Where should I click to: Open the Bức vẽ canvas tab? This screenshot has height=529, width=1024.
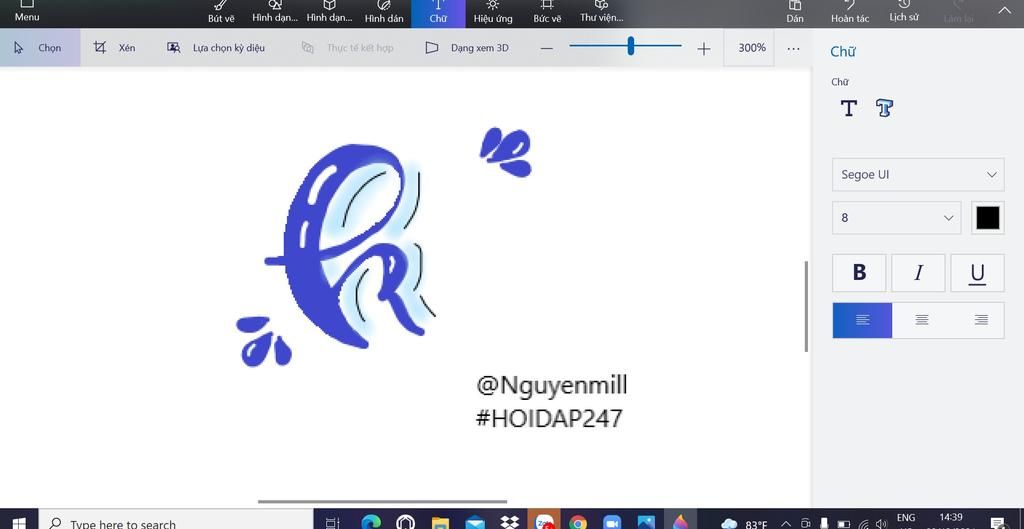point(547,13)
